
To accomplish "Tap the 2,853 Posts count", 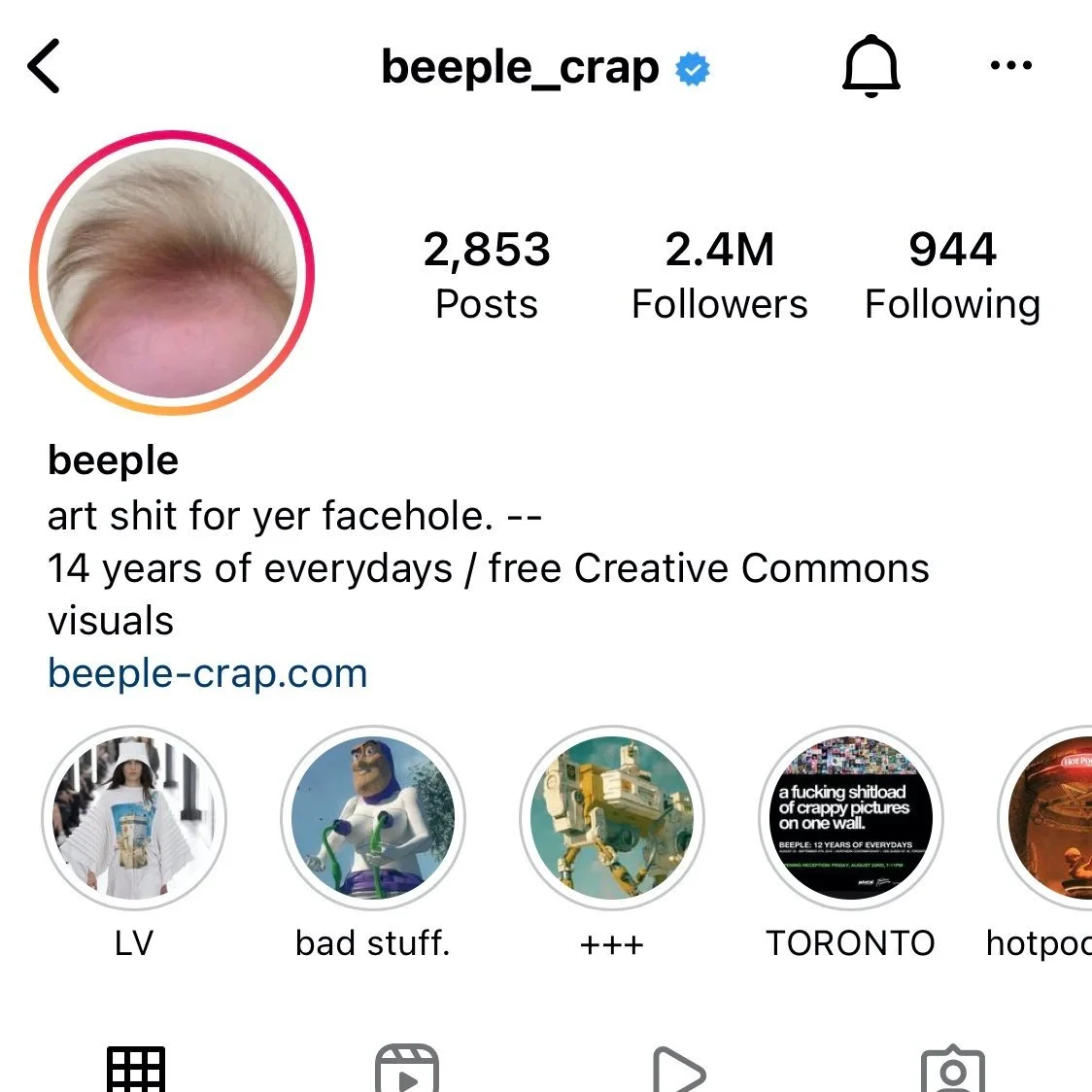I will (x=487, y=276).
